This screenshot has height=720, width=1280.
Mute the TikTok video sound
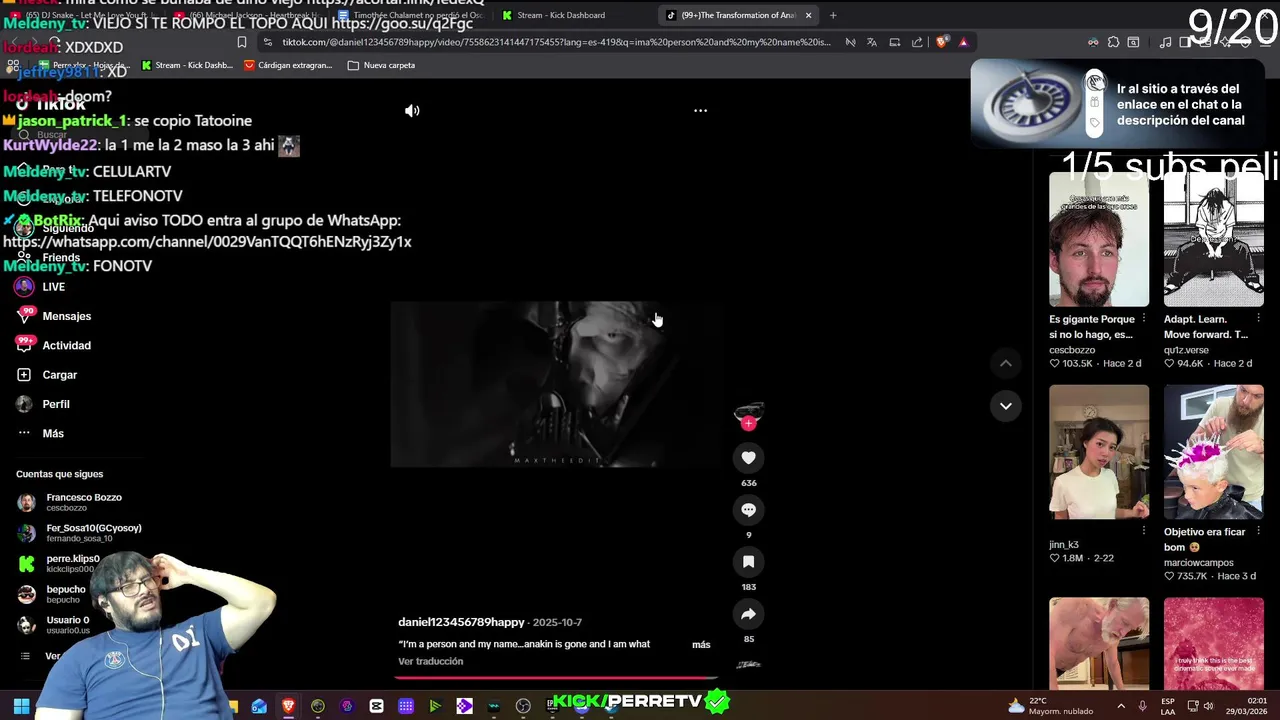tap(412, 111)
